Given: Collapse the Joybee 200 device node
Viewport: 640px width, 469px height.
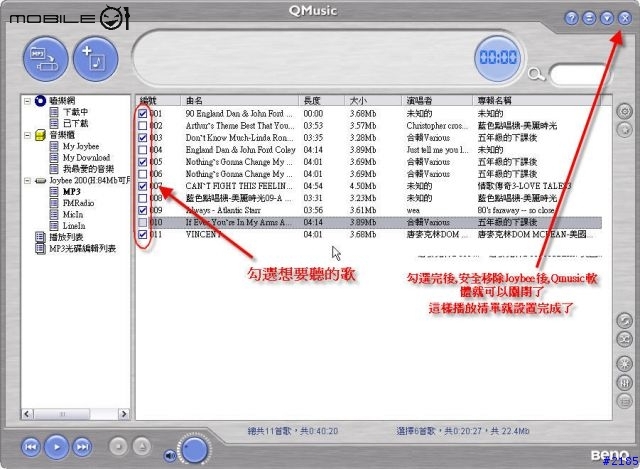Looking at the screenshot, I should (27, 180).
